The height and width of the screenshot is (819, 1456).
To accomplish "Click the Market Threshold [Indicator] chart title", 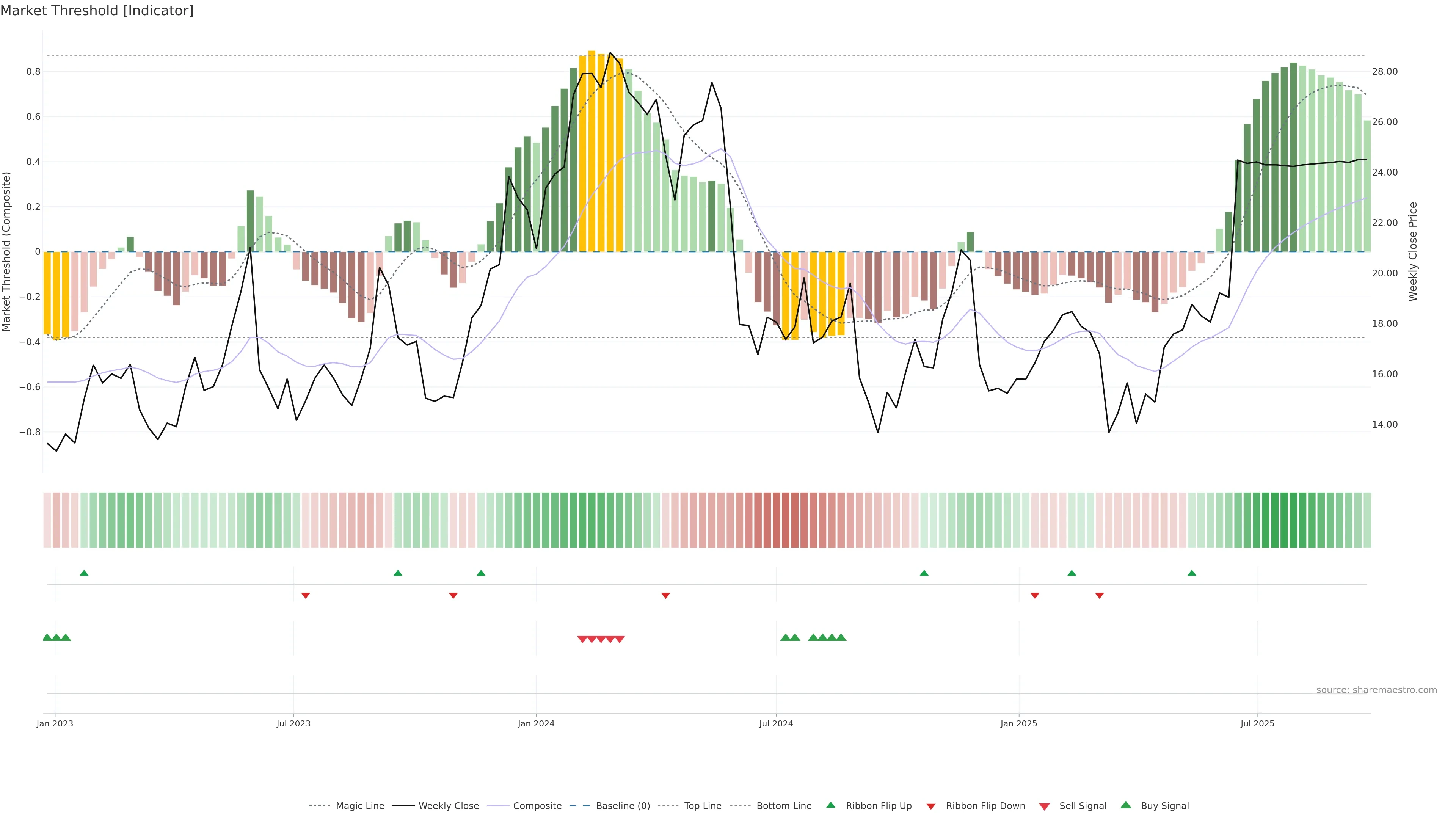I will tap(97, 11).
